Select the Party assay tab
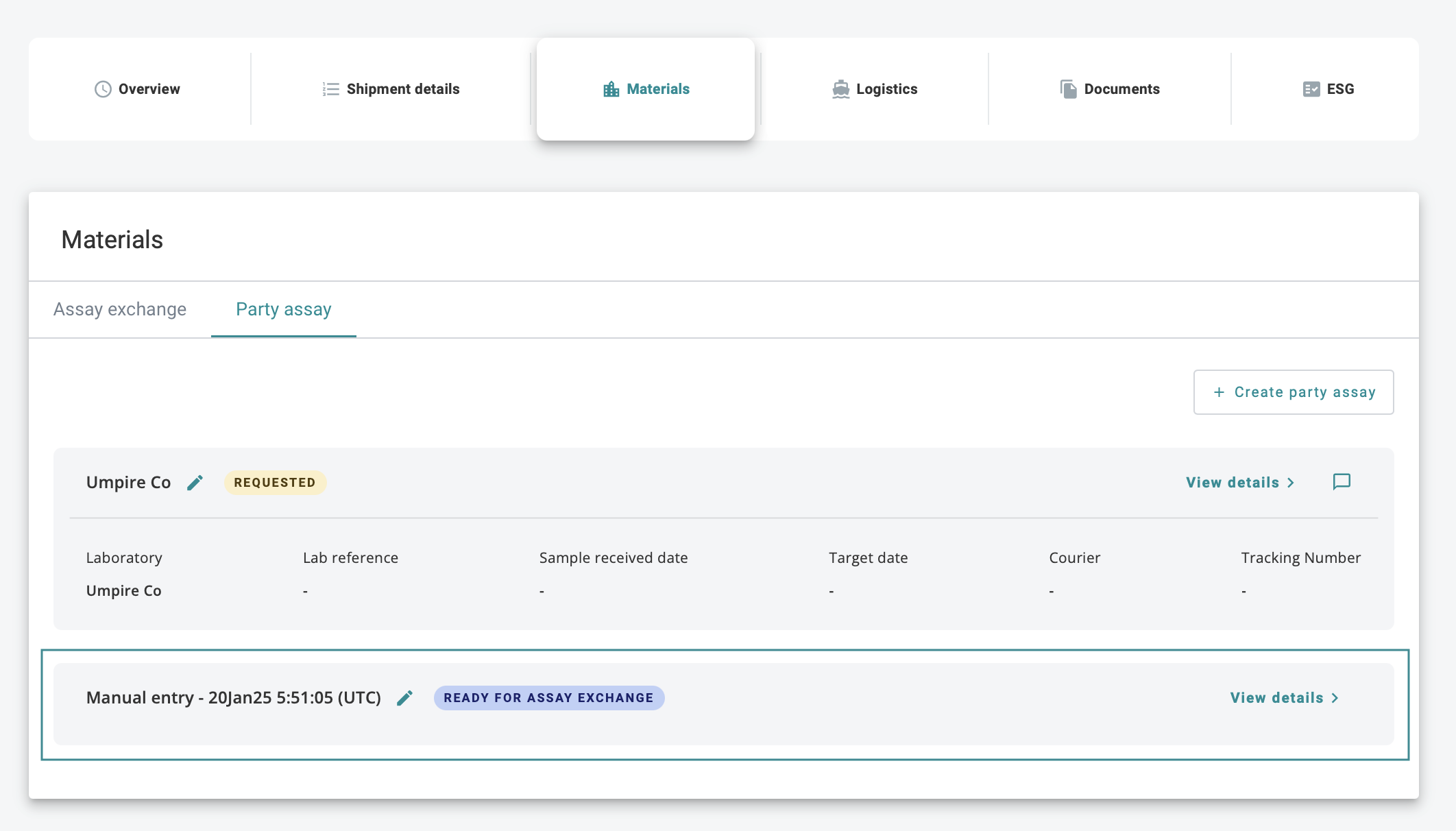Screen dimensions: 1456x831 tap(283, 309)
